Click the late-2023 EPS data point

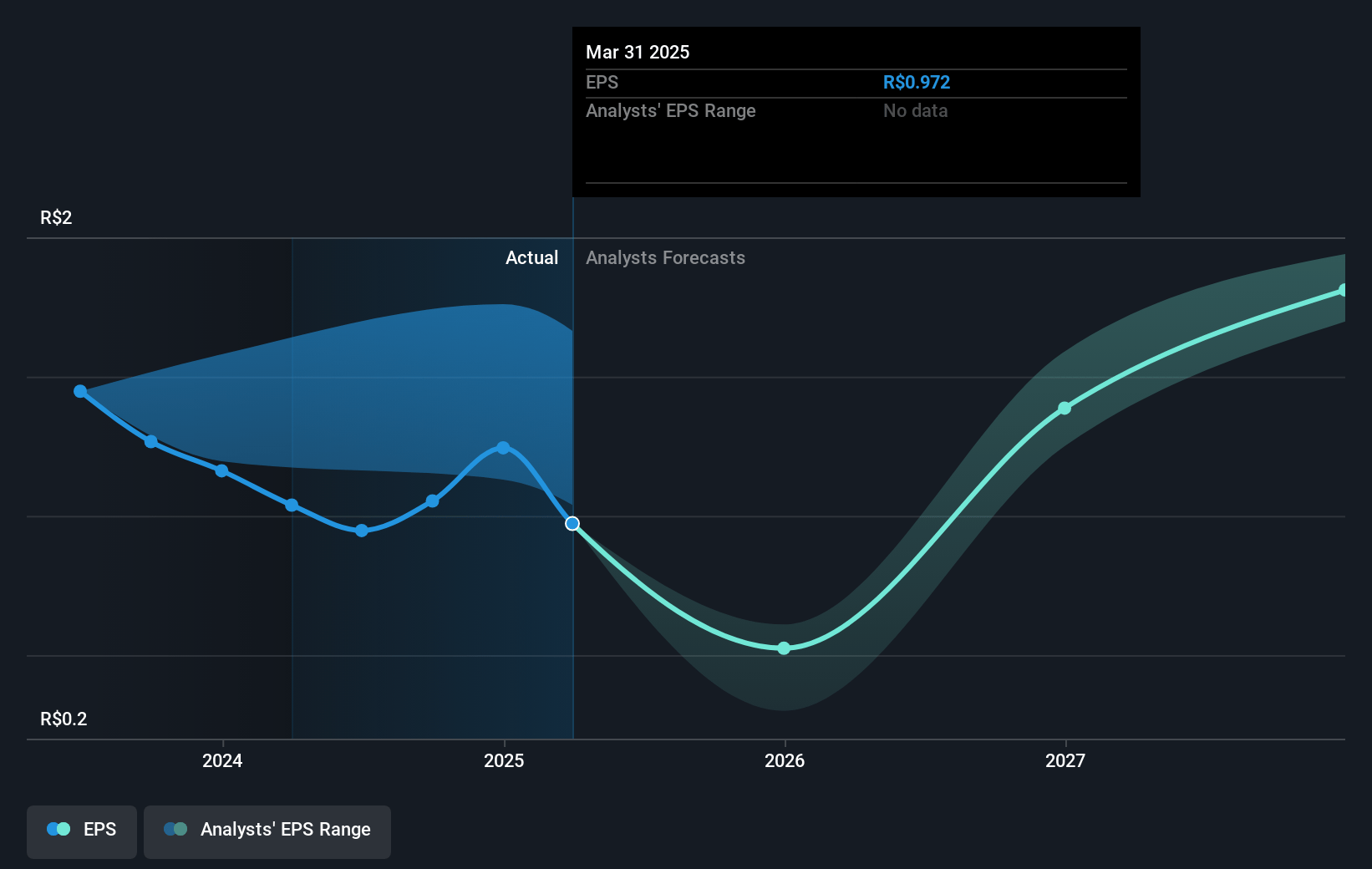click(151, 442)
